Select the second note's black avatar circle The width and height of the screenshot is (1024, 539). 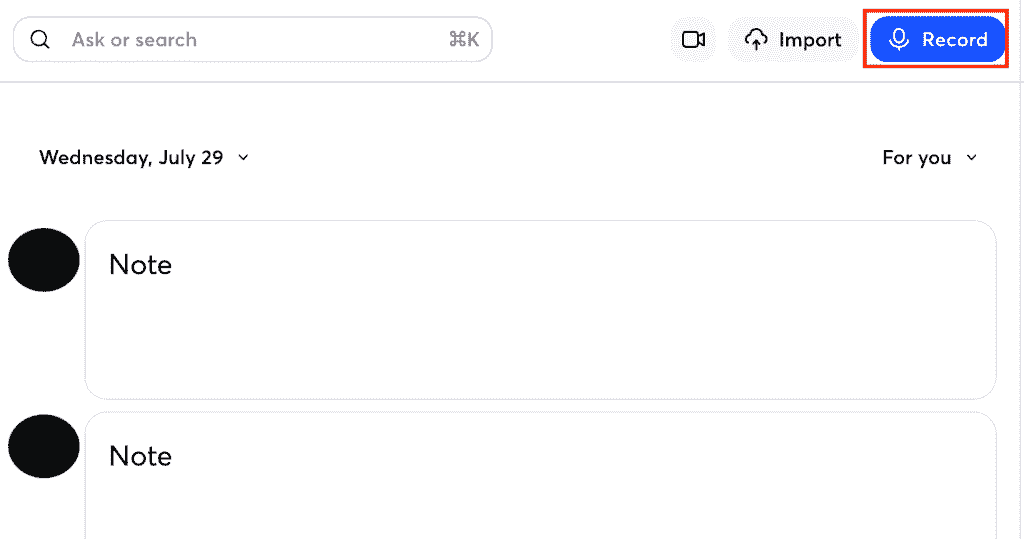point(44,446)
